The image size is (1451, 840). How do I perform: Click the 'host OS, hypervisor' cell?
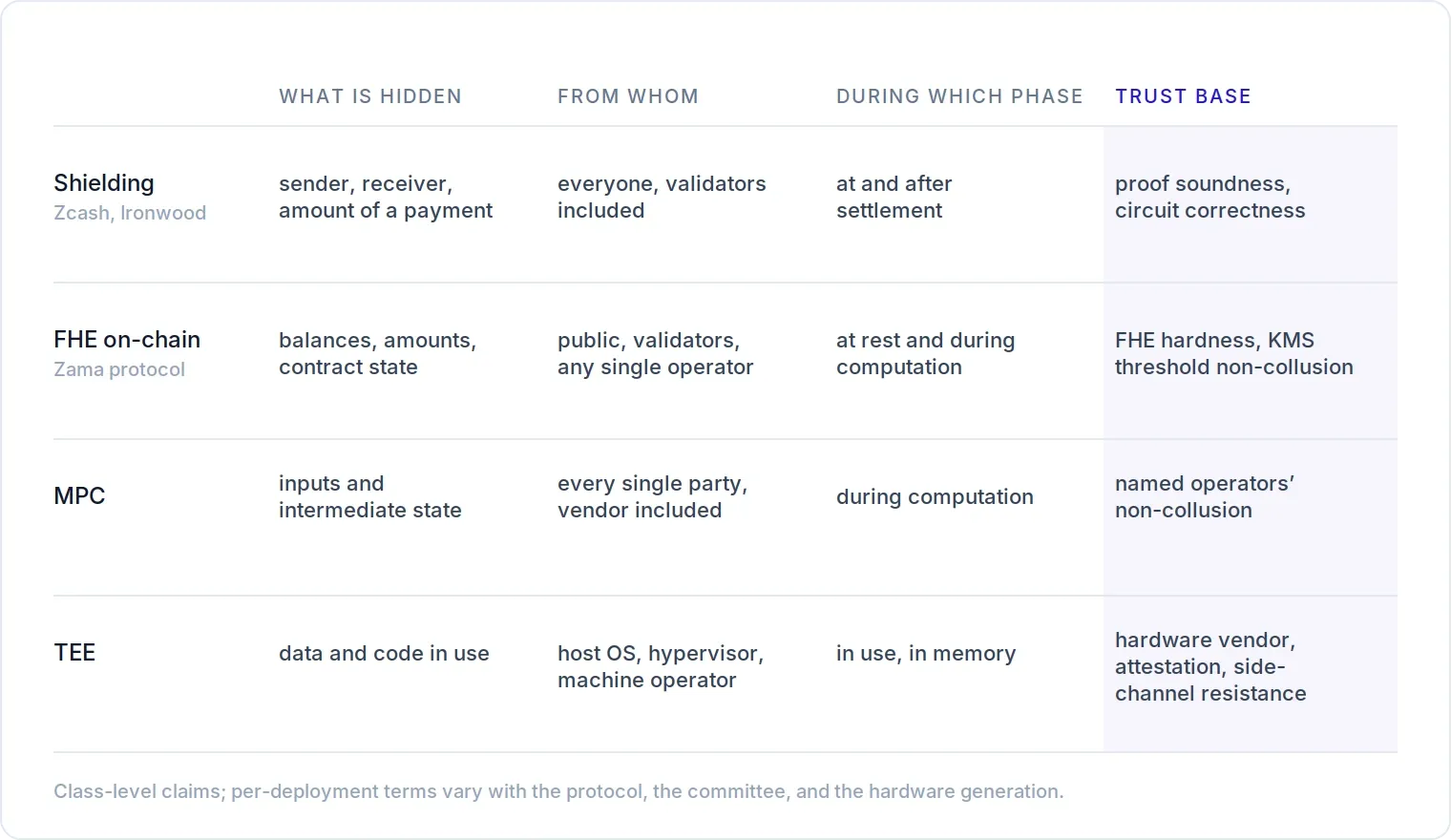click(661, 666)
